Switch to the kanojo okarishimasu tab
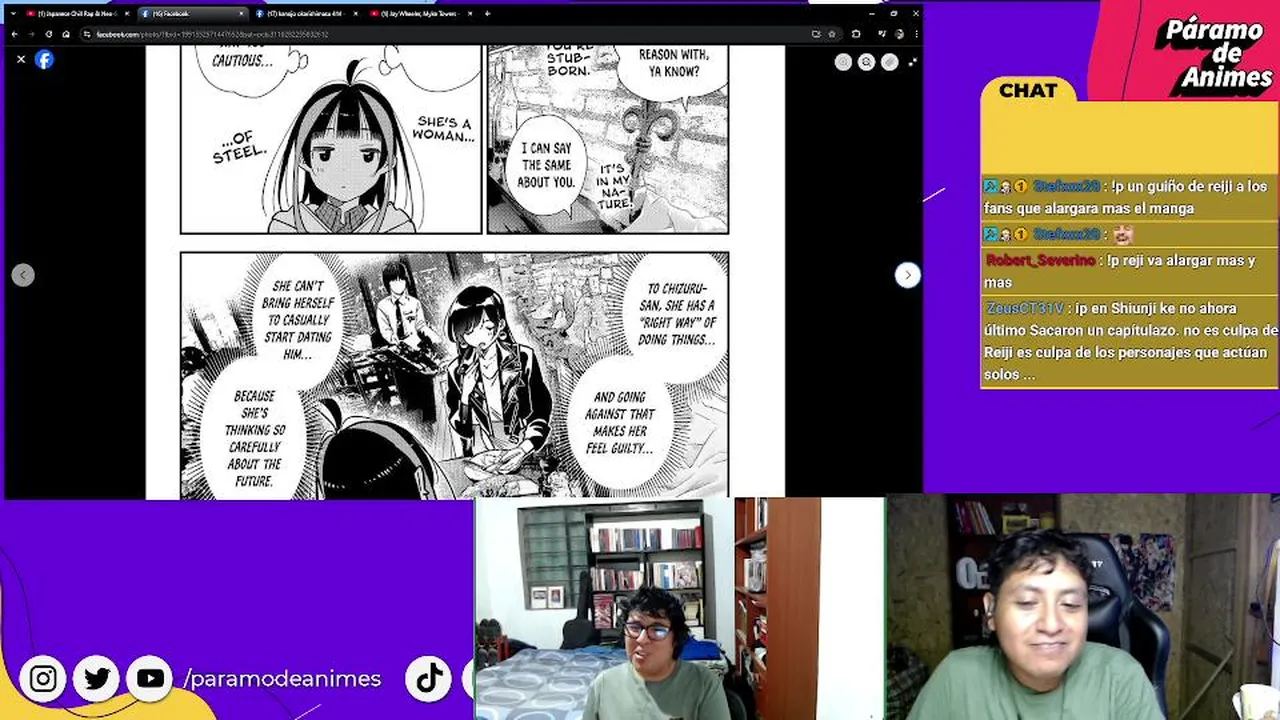This screenshot has width=1280, height=720. 307,14
